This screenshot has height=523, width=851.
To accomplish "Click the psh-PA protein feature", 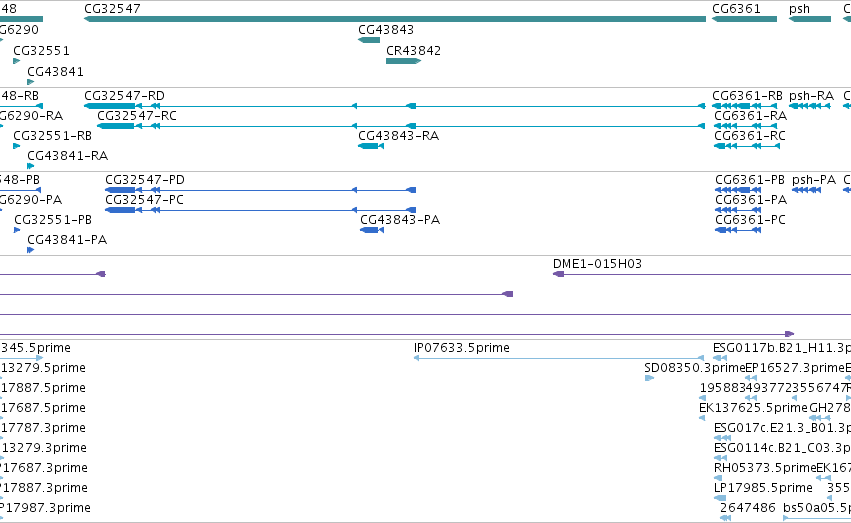I will (806, 190).
